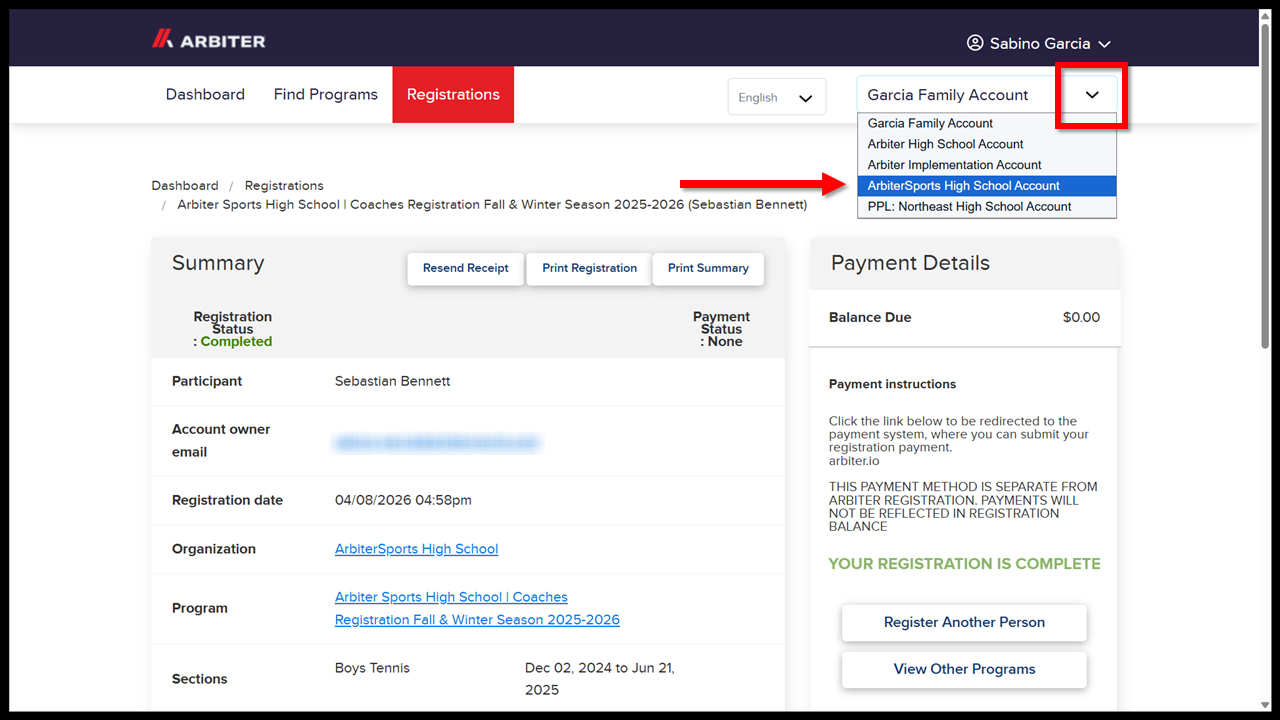This screenshot has height=720, width=1280.
Task: Click the Summary heading
Action: pos(218,263)
